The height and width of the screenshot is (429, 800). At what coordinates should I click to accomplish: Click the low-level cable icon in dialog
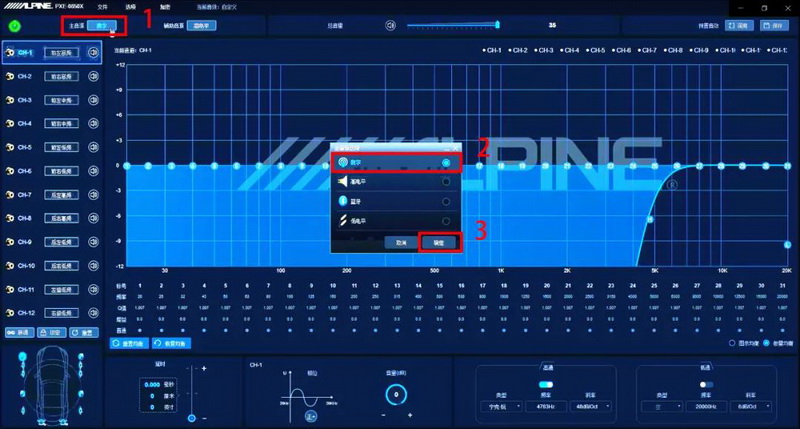tap(343, 220)
